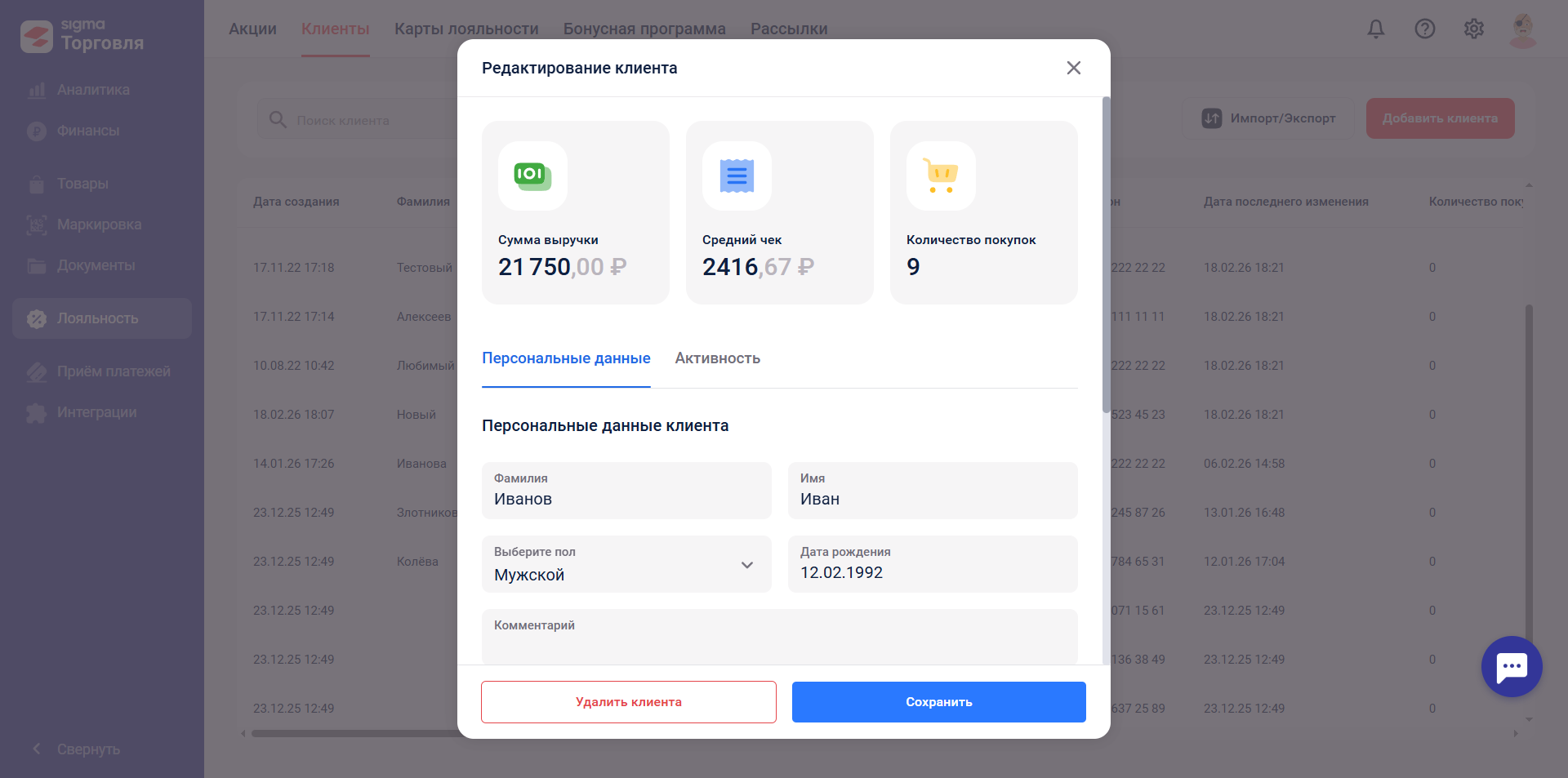
Task: Click the client table vertical scrollbar
Action: (x=1529, y=473)
